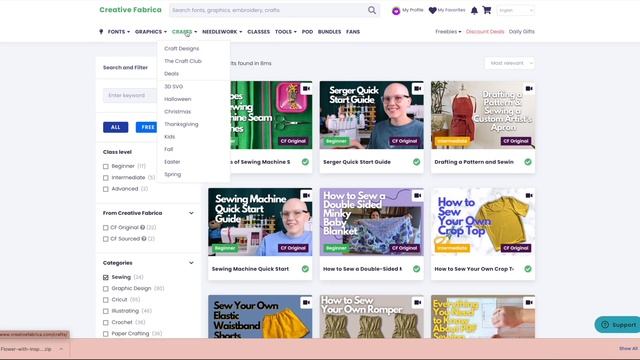
Task: Click video icon on Drafting a Pattern card
Action: [x=529, y=89]
